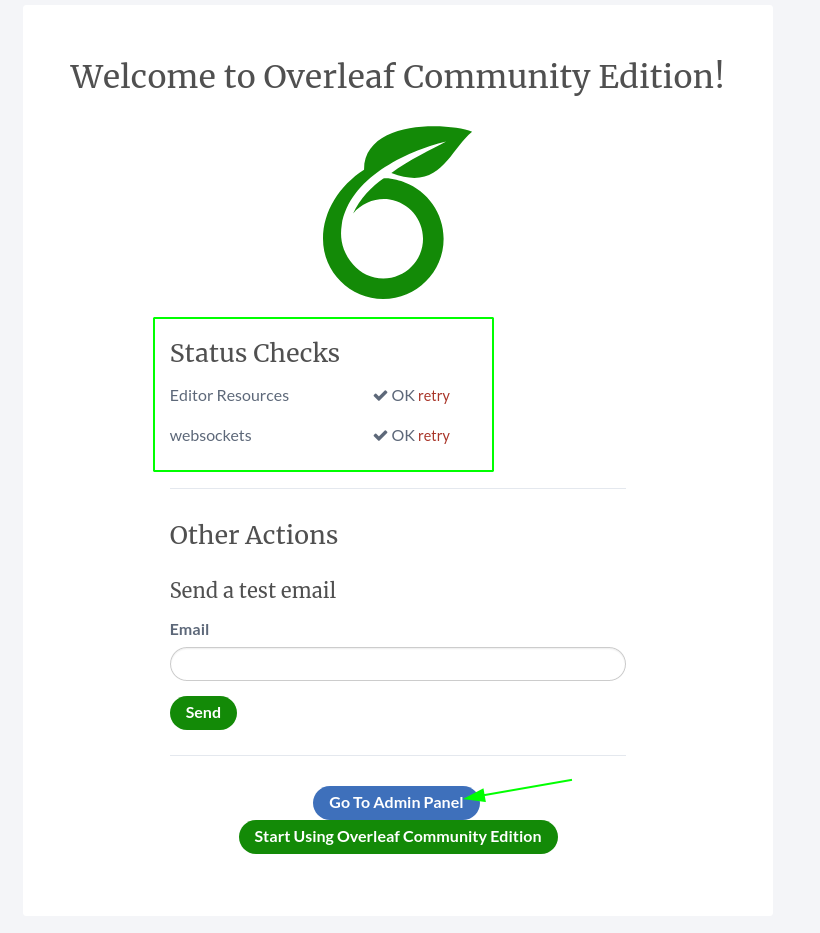820x933 pixels.
Task: Start Using Overleaf Community Edition
Action: click(398, 837)
